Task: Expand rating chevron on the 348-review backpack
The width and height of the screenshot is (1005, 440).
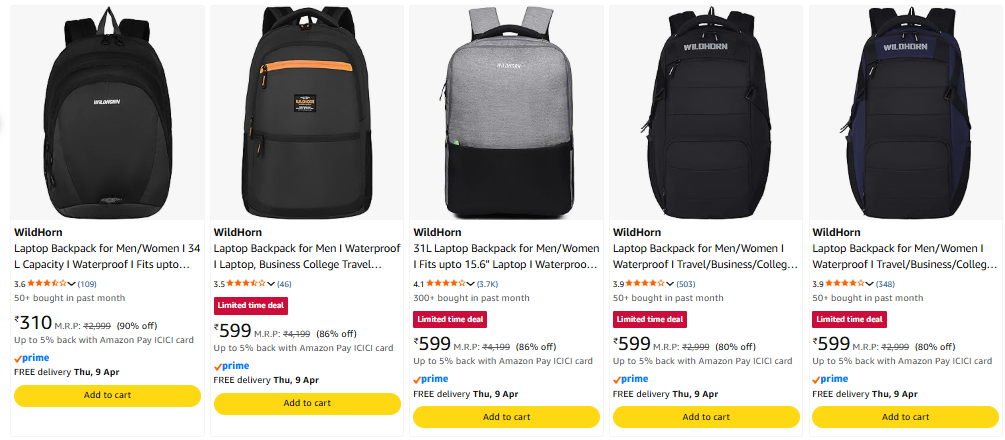Action: 869,284
